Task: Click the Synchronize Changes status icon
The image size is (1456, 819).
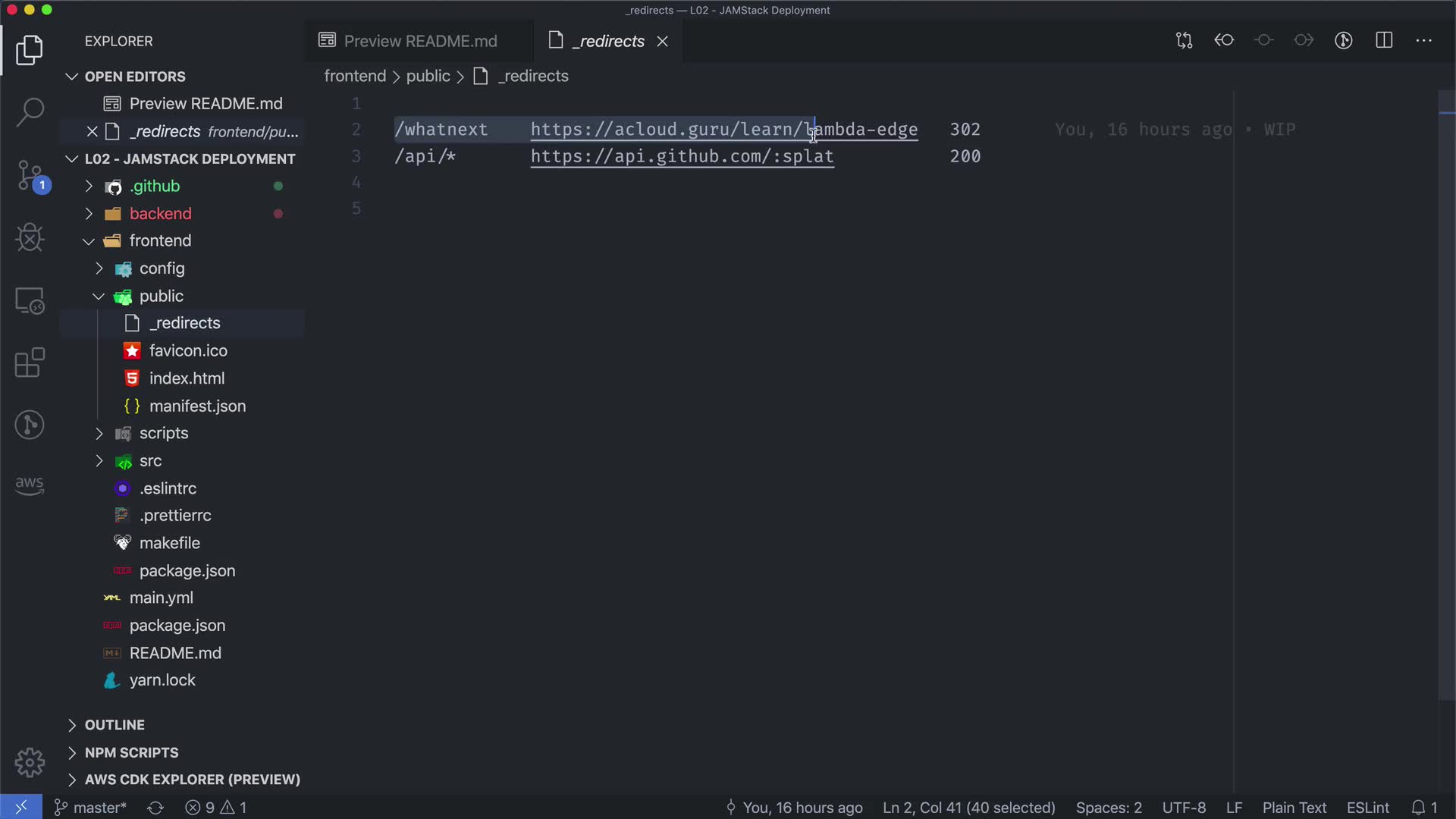Action: coord(155,808)
